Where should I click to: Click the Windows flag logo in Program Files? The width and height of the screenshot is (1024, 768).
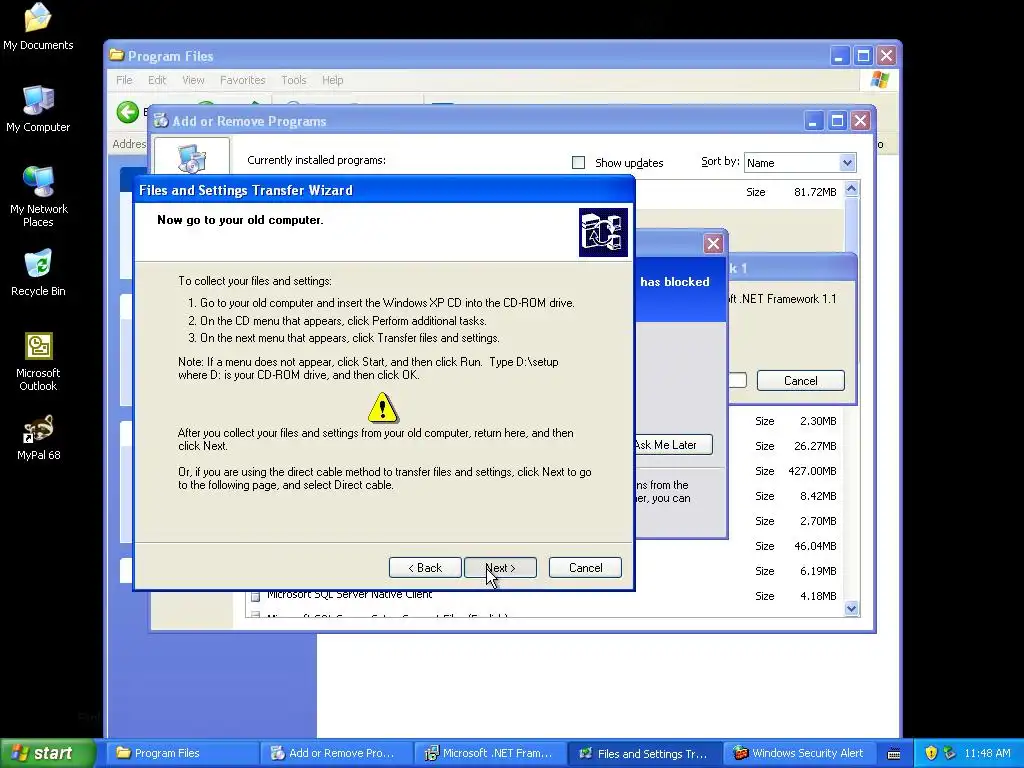pyautogui.click(x=880, y=80)
